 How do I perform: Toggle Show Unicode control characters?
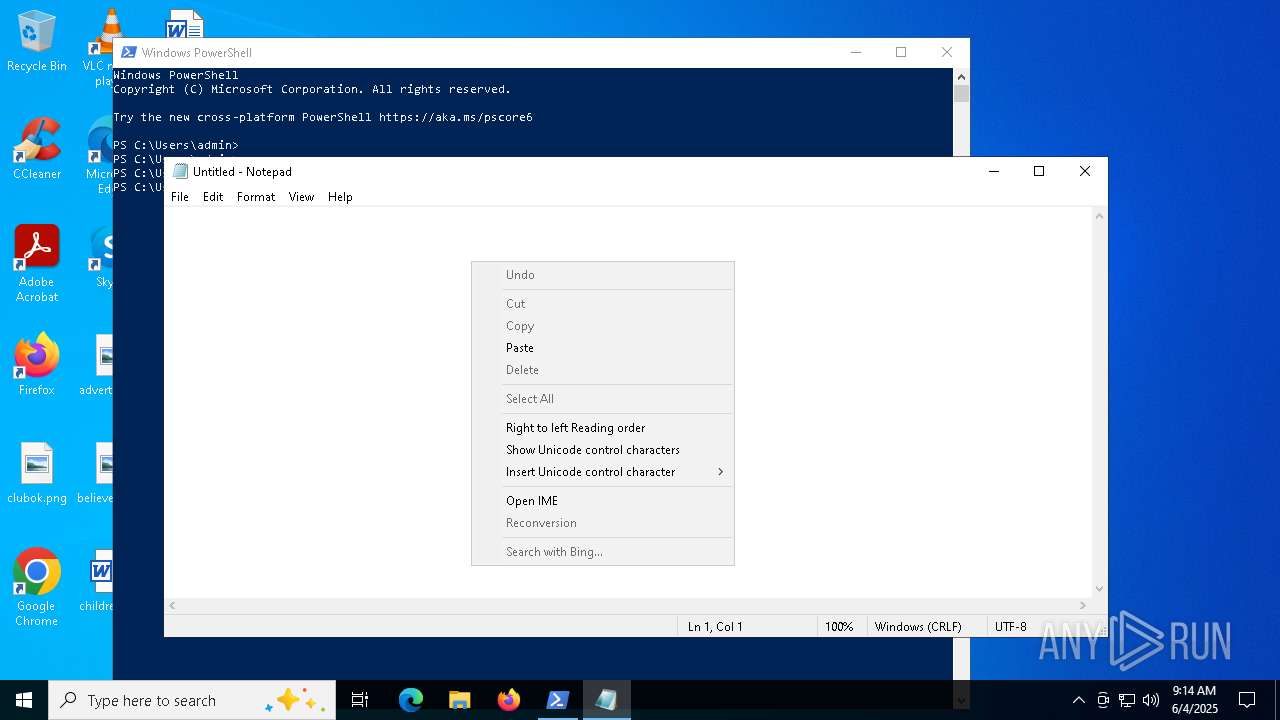(603, 450)
